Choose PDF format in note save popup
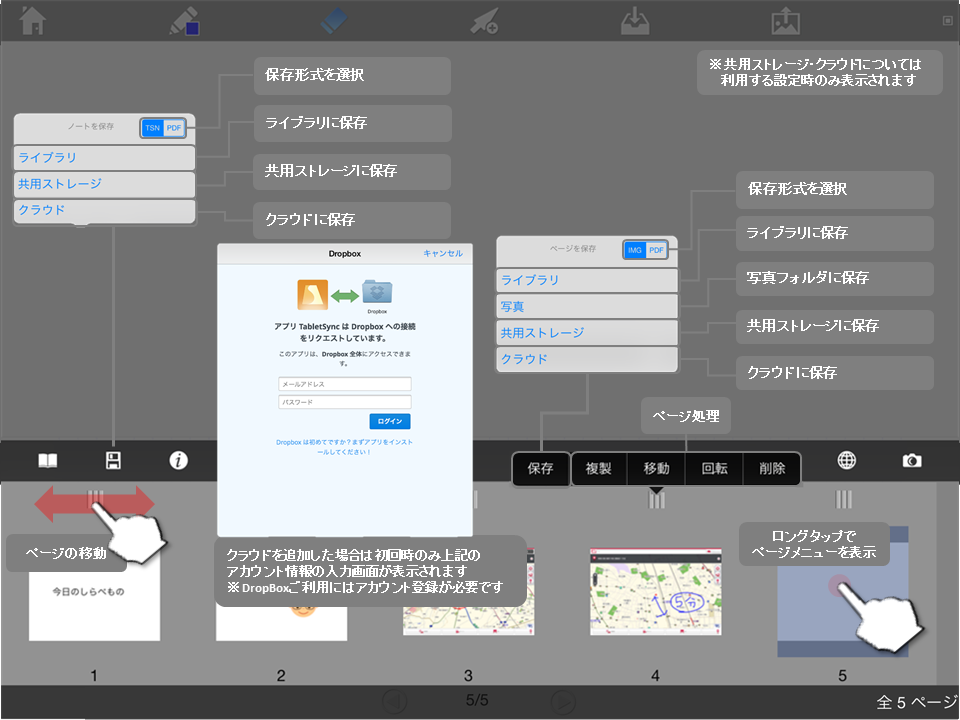This screenshot has height=720, width=960. pyautogui.click(x=174, y=128)
